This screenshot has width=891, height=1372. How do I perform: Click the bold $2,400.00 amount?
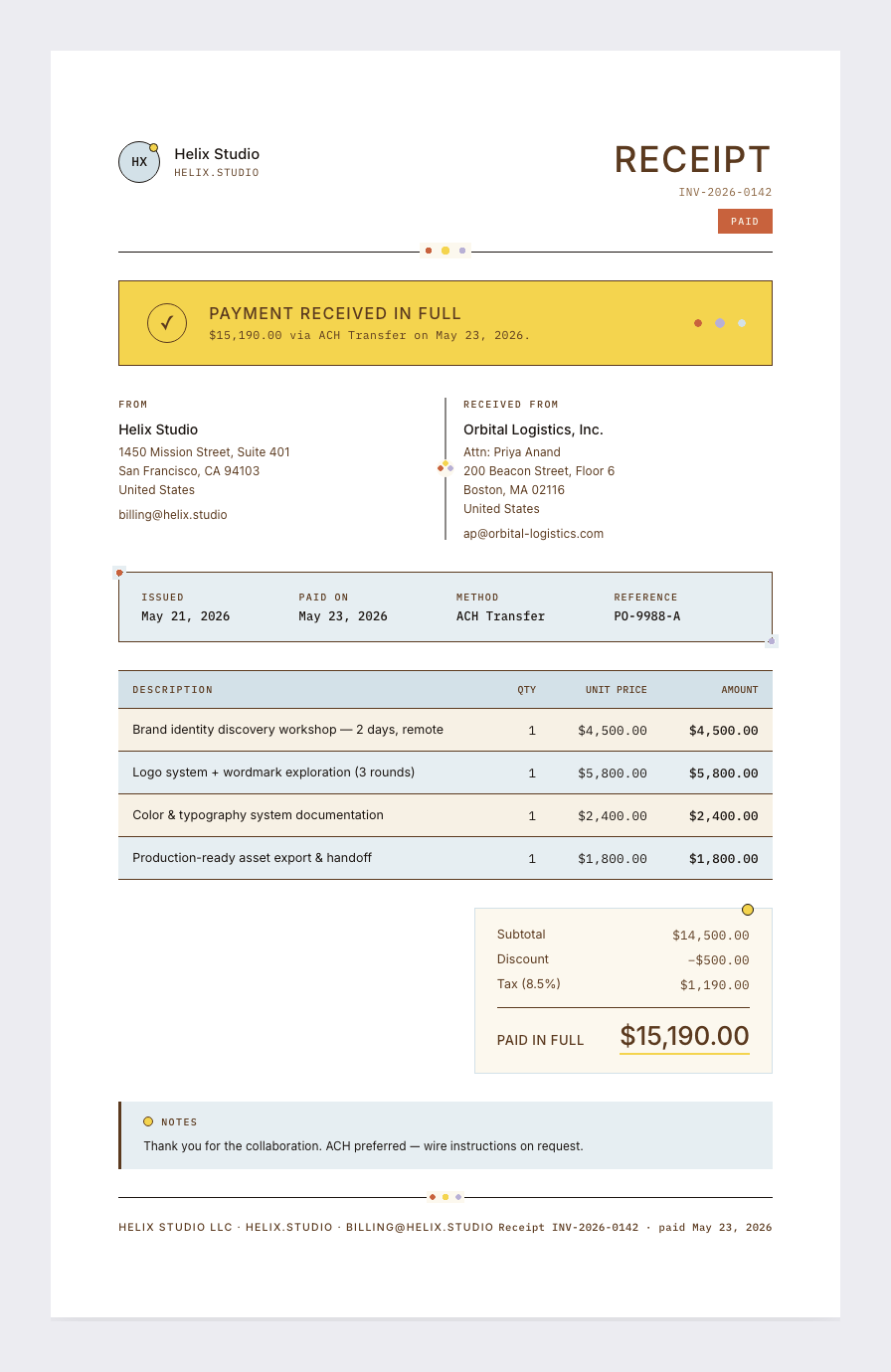(724, 816)
